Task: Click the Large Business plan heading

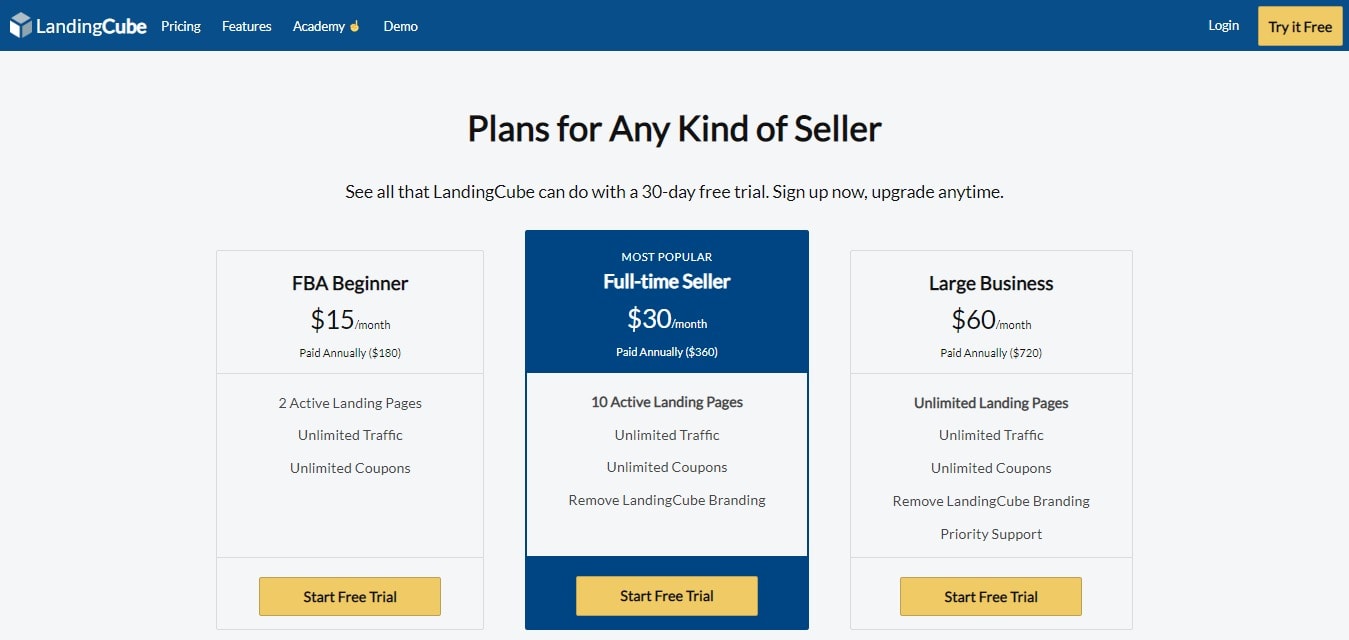Action: coord(991,283)
